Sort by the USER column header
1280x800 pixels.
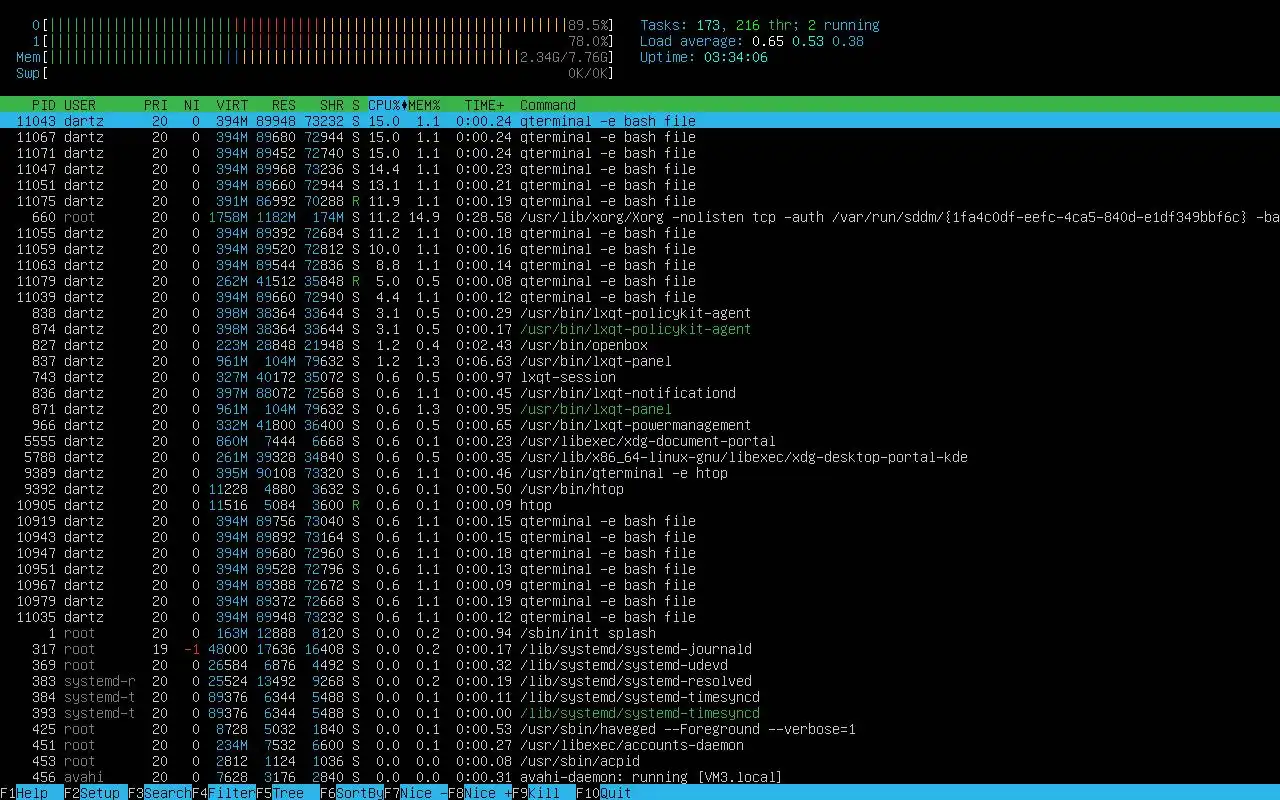(80, 105)
